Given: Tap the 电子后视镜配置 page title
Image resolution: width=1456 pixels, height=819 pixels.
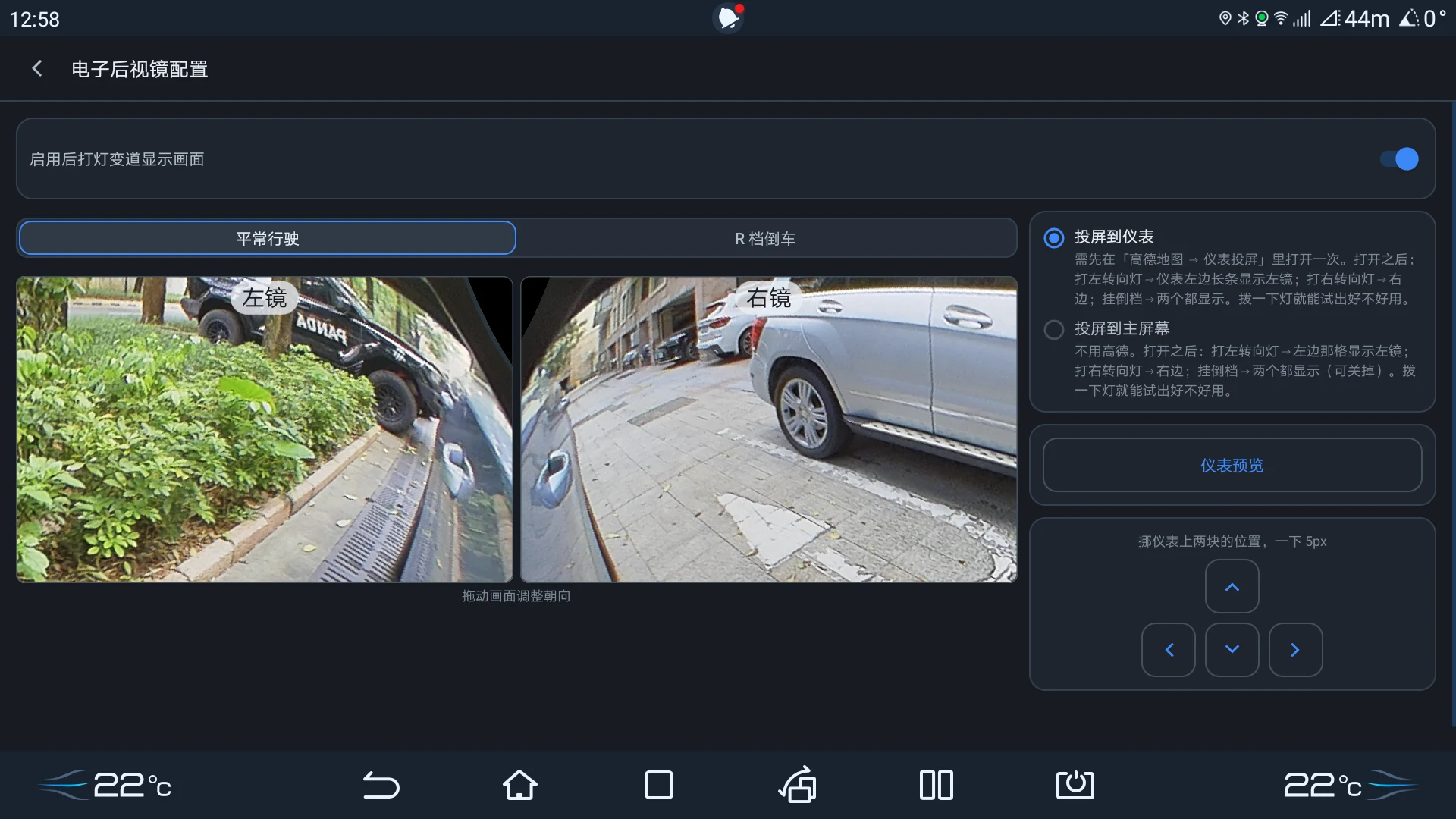Looking at the screenshot, I should 140,69.
